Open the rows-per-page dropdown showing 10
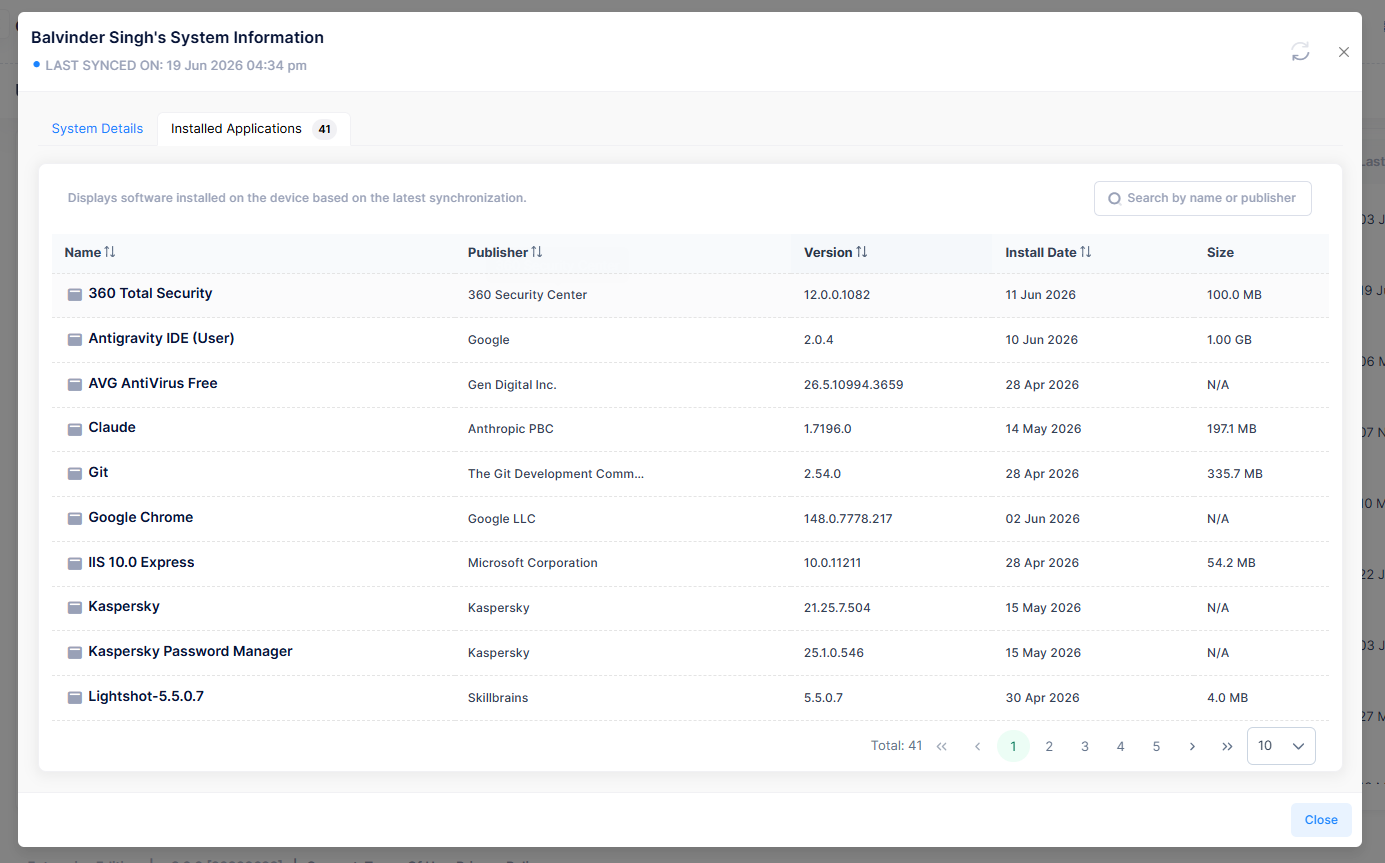 1281,746
